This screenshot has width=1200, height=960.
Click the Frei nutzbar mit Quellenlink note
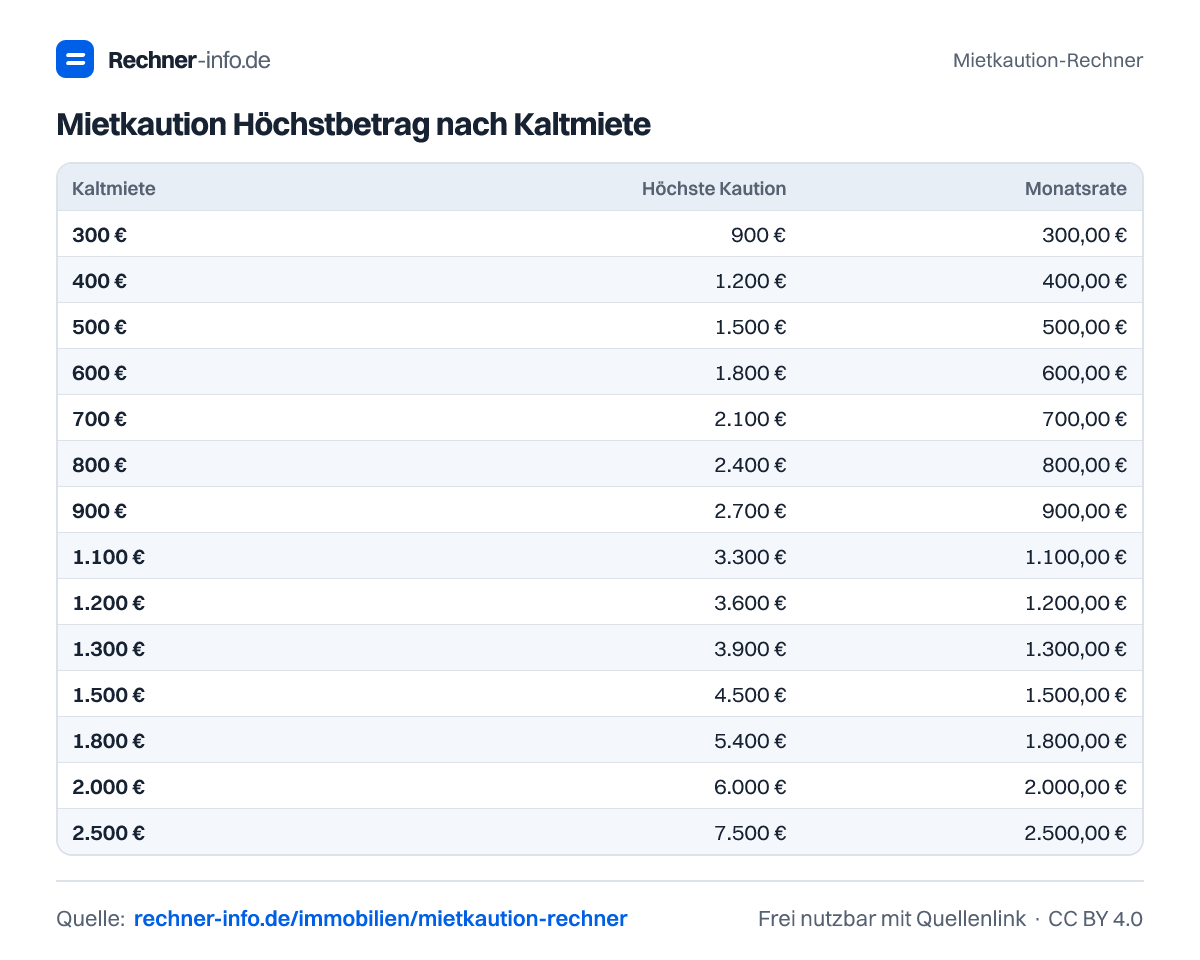[x=892, y=919]
